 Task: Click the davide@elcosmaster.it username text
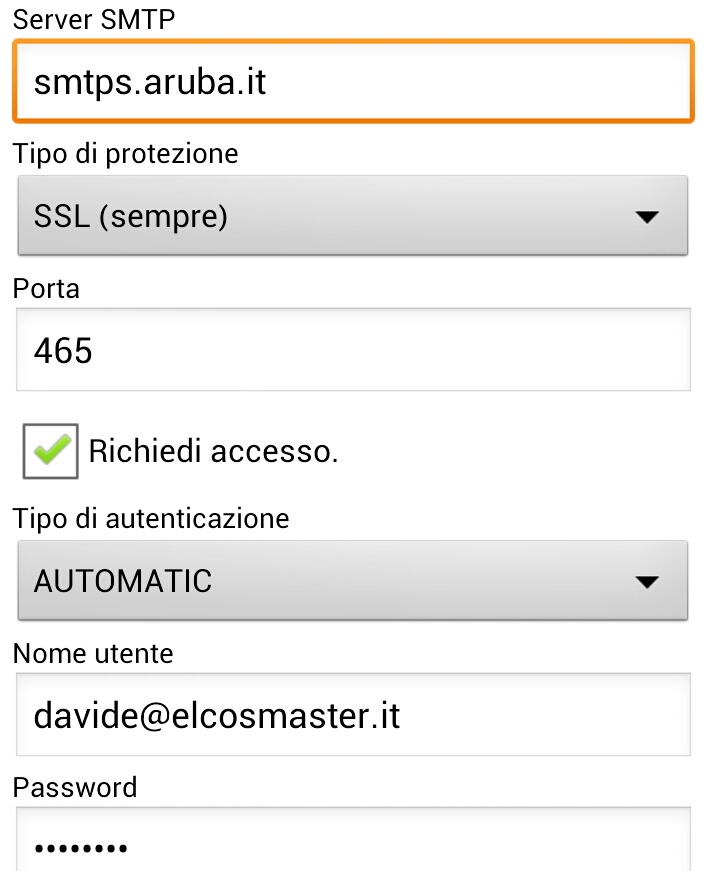[x=217, y=715]
